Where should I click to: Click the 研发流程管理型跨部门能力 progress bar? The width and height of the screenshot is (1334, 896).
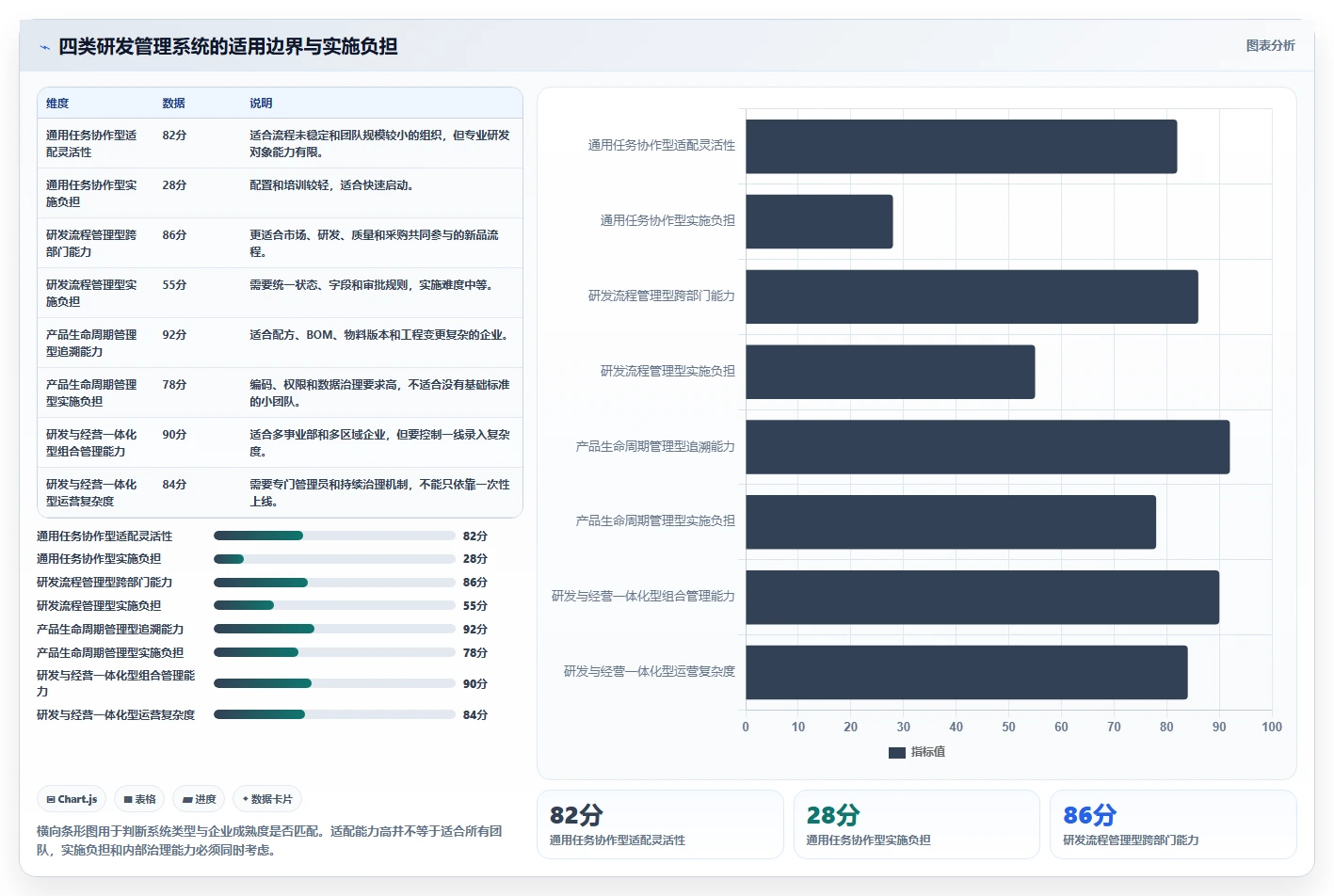334,583
